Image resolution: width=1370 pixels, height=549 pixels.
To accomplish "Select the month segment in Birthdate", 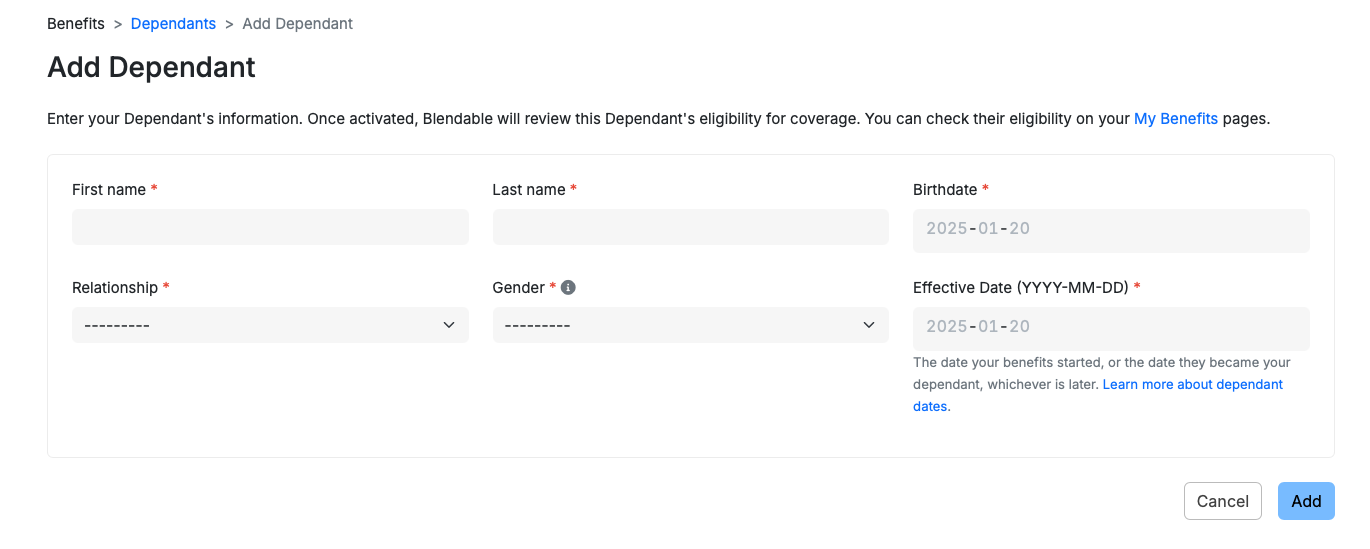I will [x=988, y=228].
